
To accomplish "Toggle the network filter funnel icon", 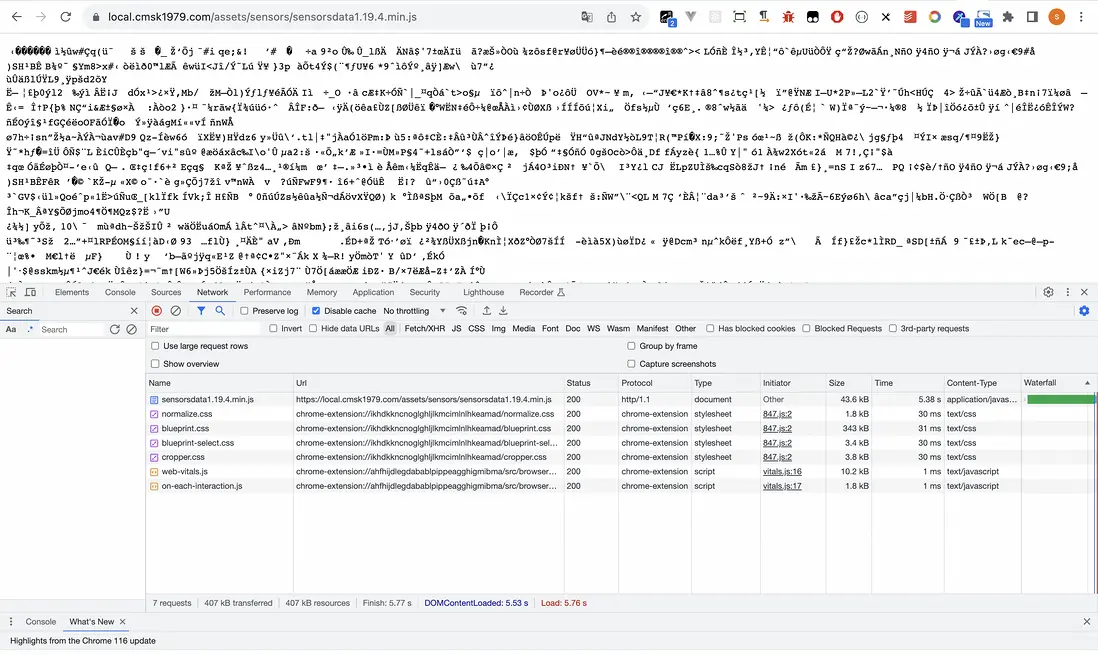I will point(201,310).
